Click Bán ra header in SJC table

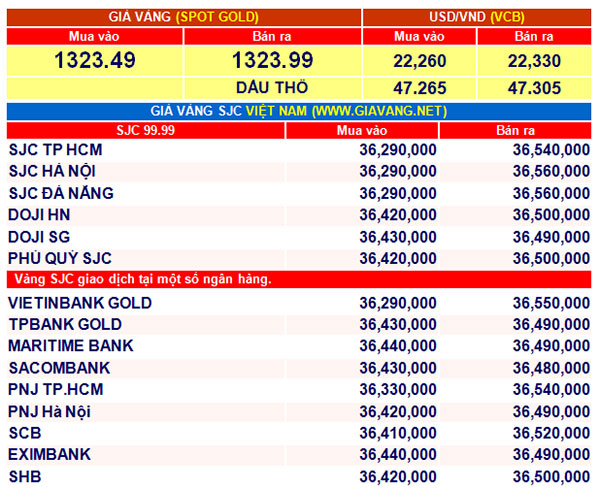pyautogui.click(x=515, y=130)
